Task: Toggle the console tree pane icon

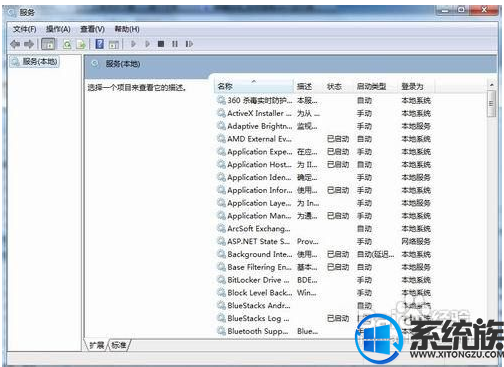Action: click(x=48, y=44)
